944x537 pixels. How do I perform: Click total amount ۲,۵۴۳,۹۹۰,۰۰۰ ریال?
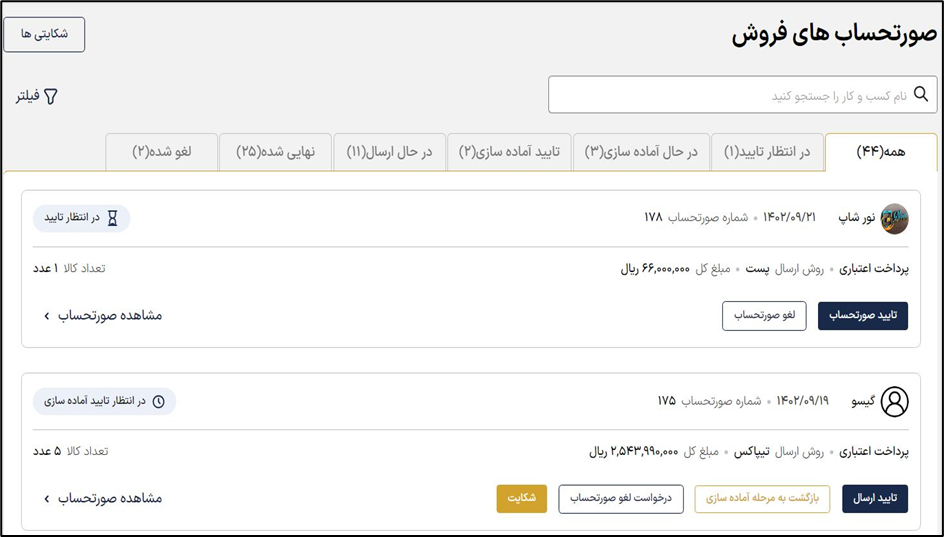[x=633, y=453]
